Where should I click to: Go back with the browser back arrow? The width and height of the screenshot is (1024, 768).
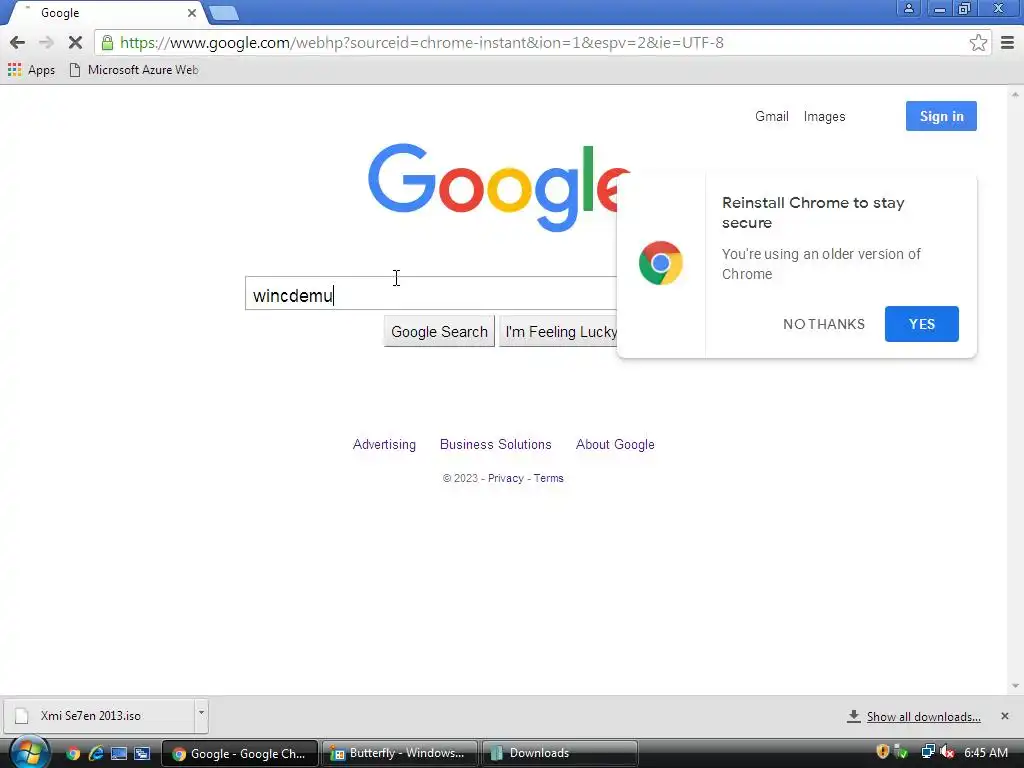click(18, 43)
